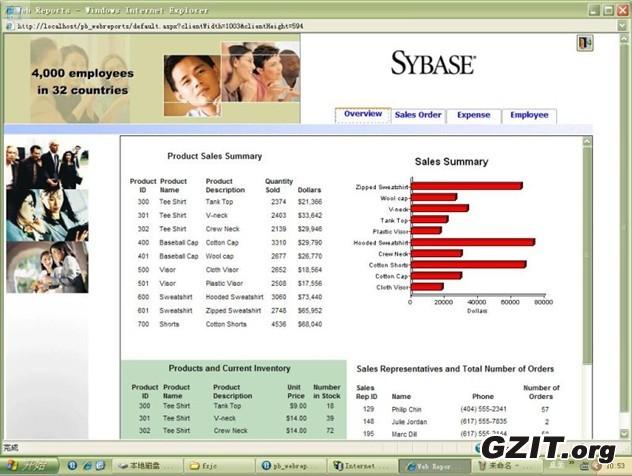Screen dimensions: 632x476
Task: Click "Cotton Shorts" description in sales table
Action: click(226, 324)
